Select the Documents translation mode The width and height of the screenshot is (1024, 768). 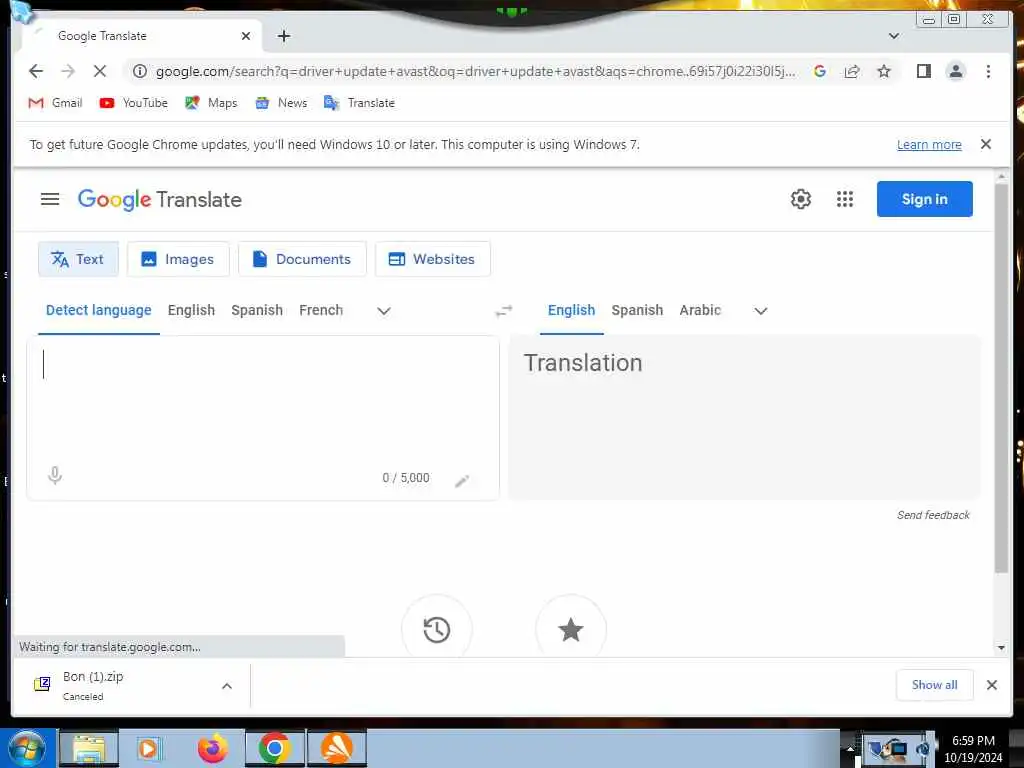click(x=302, y=259)
